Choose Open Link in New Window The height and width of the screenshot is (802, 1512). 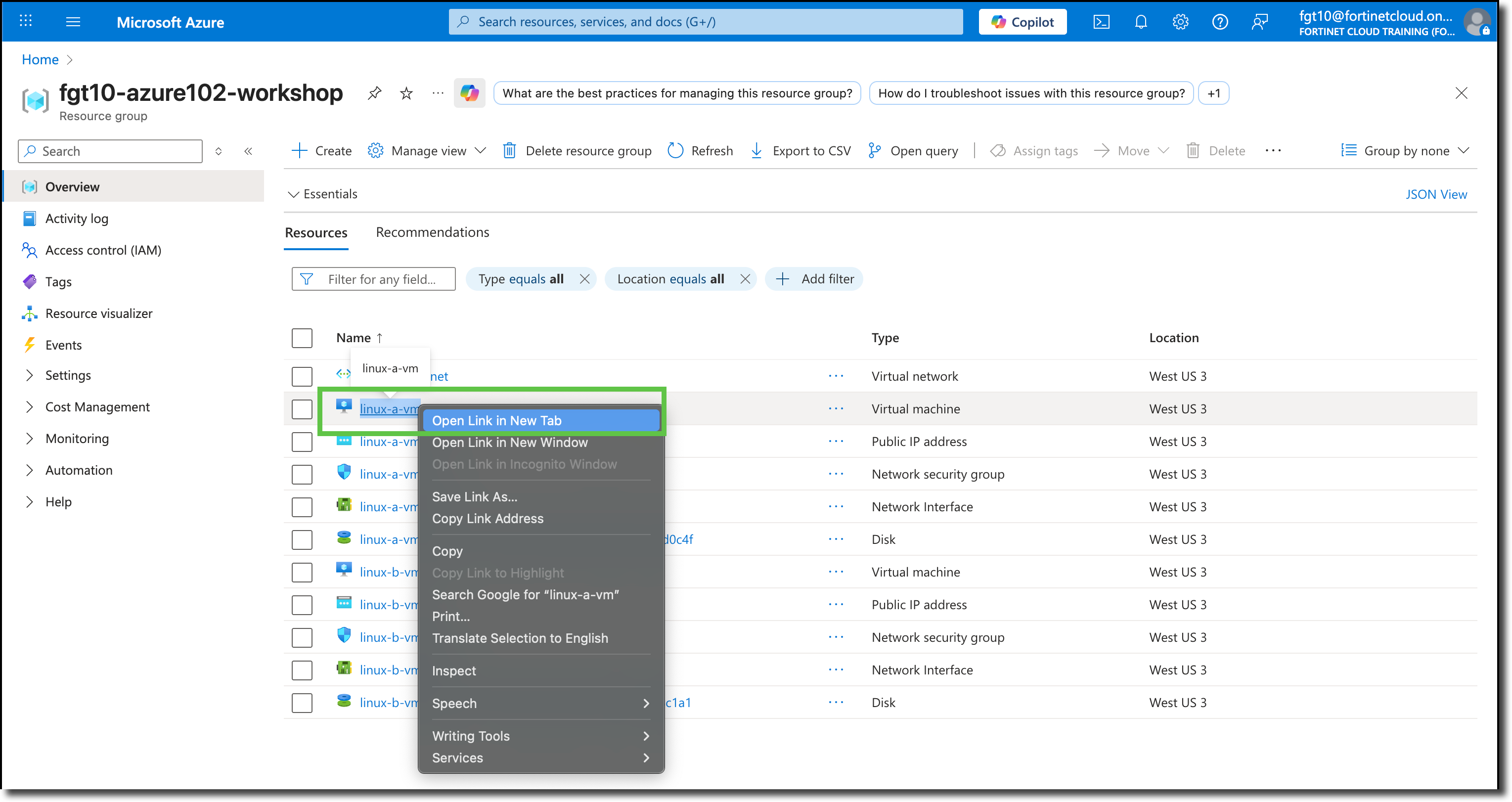coord(509,442)
